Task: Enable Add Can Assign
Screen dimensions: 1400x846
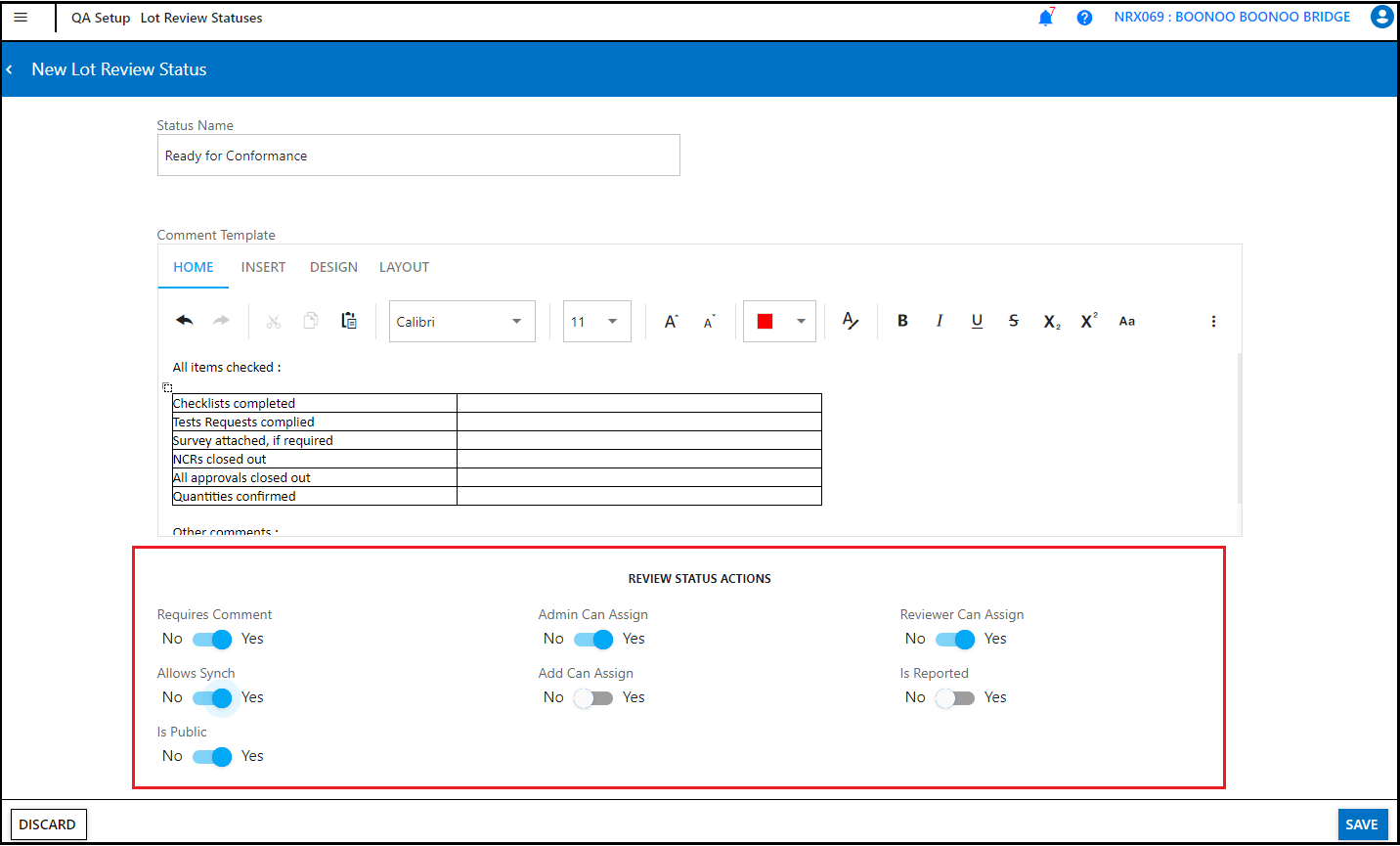Action: 592,697
